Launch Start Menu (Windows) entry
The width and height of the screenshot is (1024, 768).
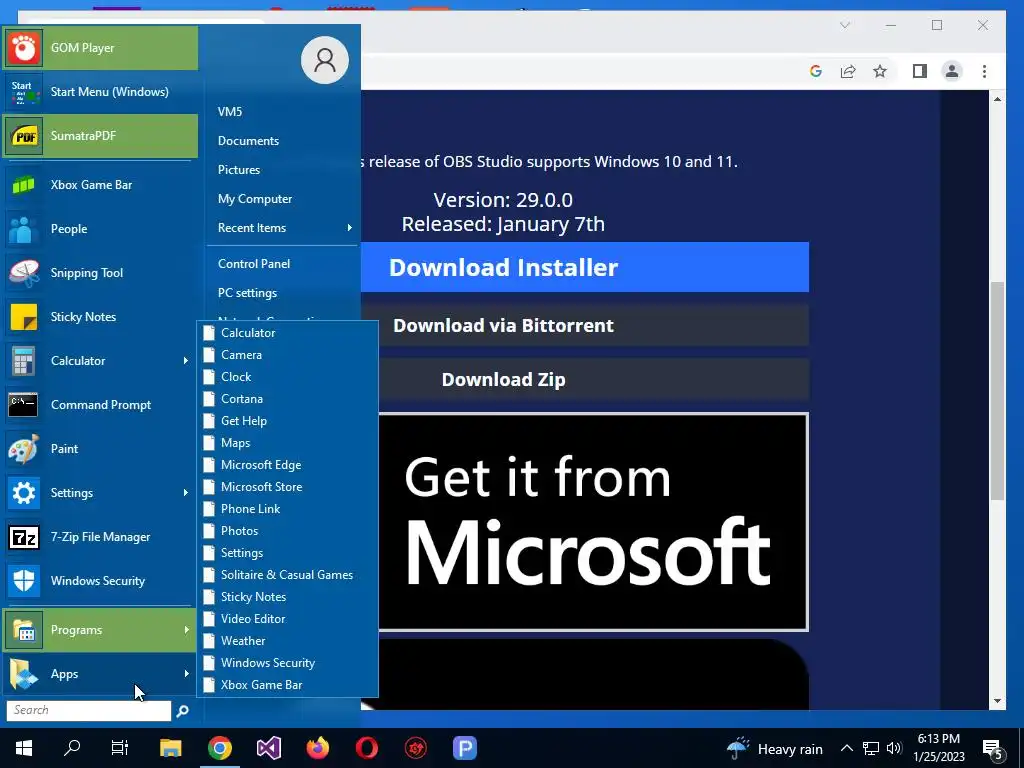[x=100, y=91]
